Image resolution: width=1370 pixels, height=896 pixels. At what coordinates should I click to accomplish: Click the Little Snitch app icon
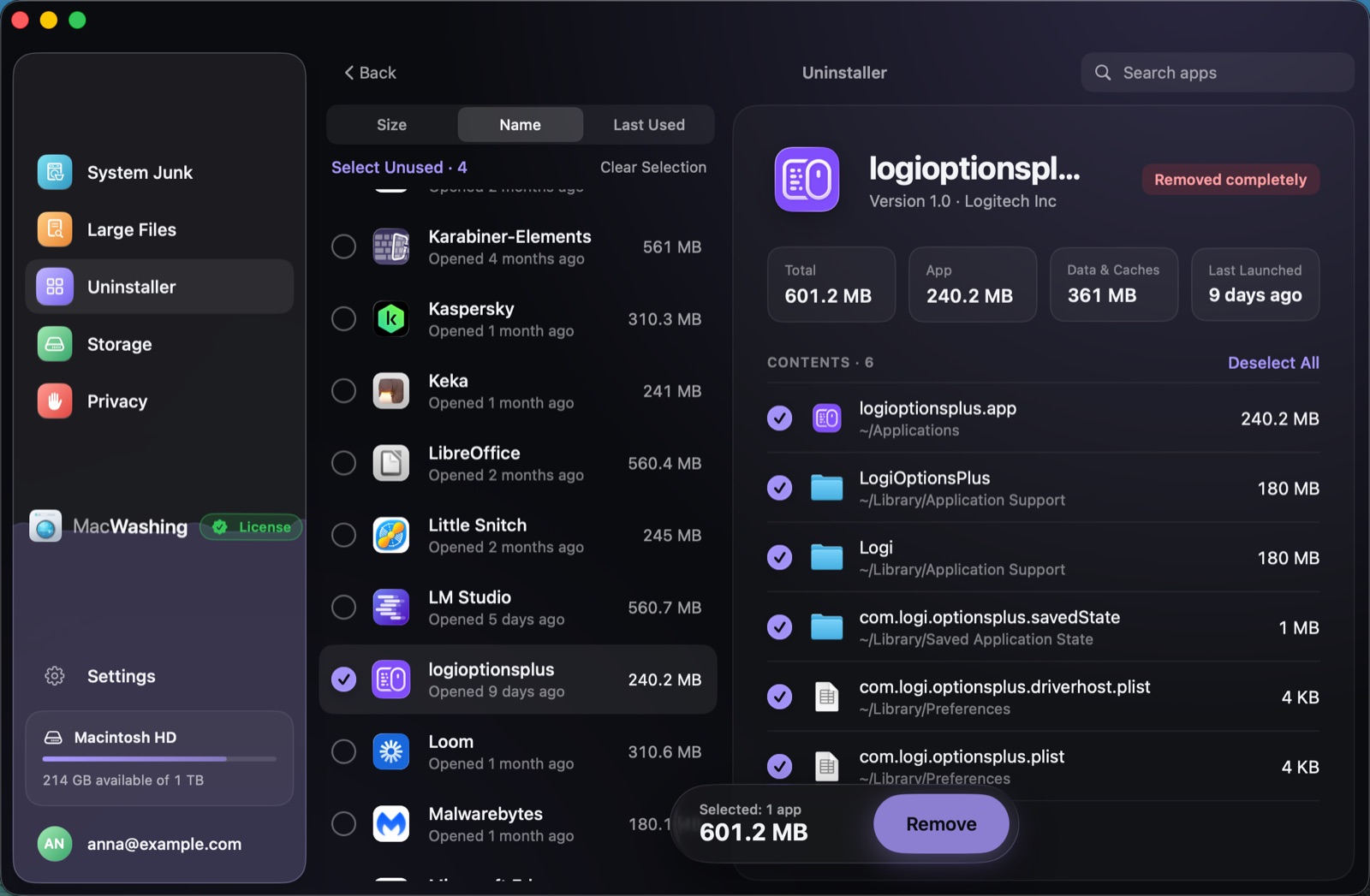[391, 535]
